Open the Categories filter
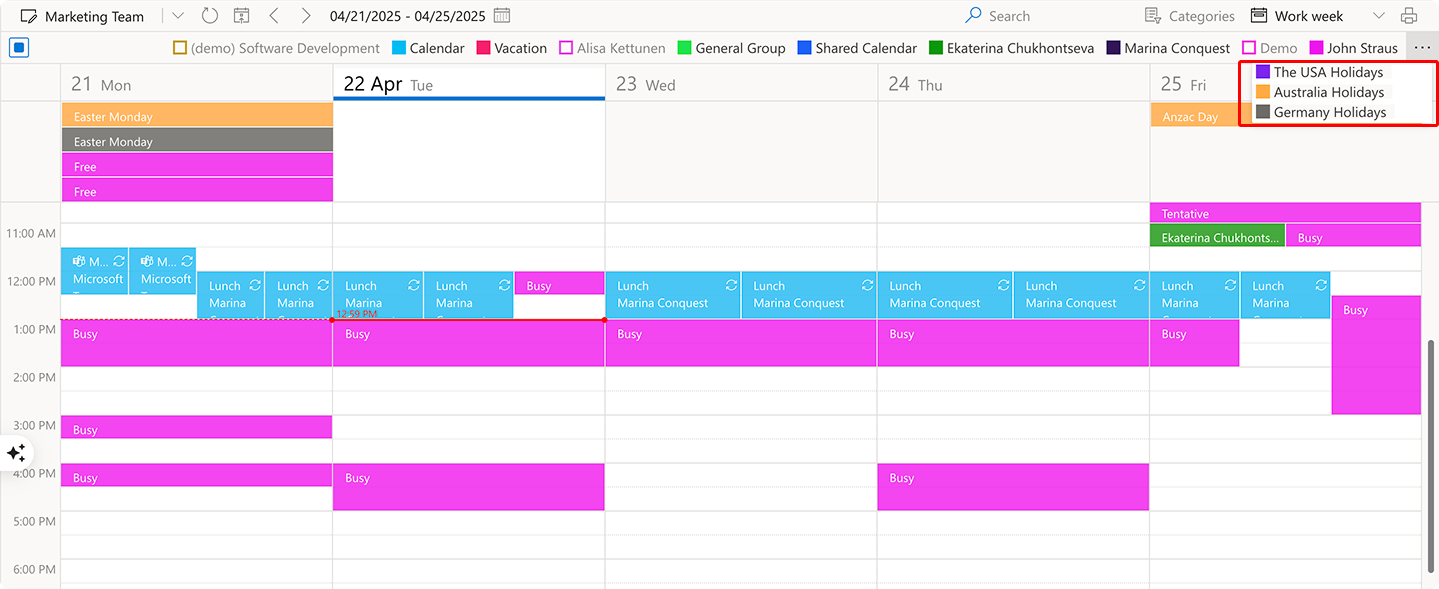This screenshot has height=589, width=1439. pyautogui.click(x=1189, y=16)
